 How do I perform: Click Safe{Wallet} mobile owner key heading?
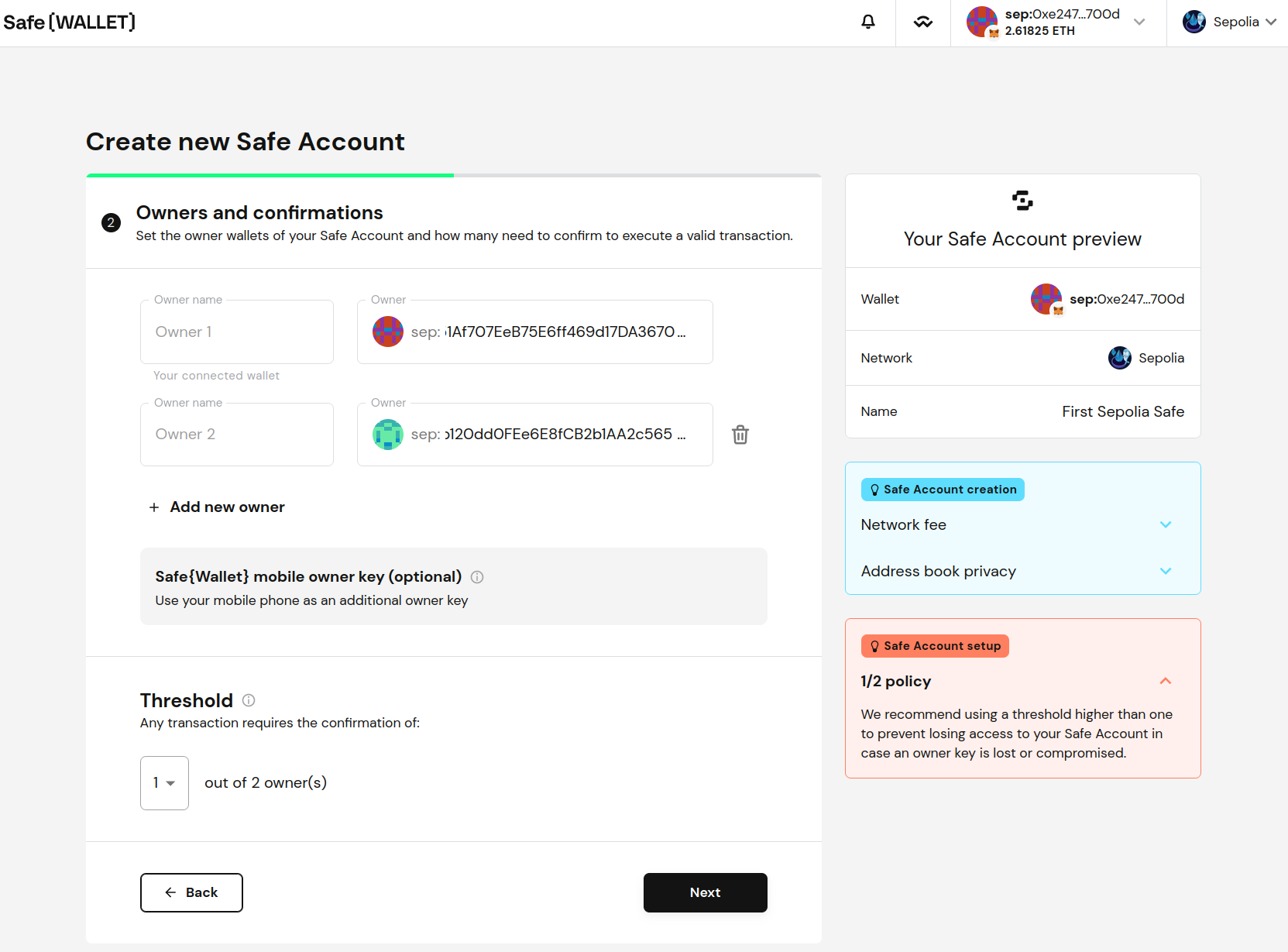tap(308, 576)
